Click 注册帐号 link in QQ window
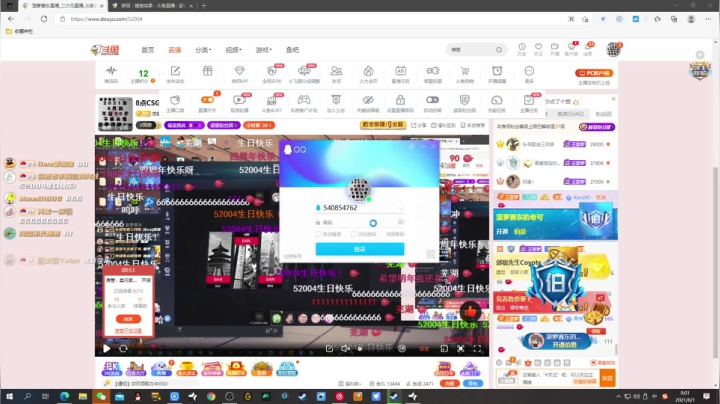The height and width of the screenshot is (404, 720). point(292,256)
